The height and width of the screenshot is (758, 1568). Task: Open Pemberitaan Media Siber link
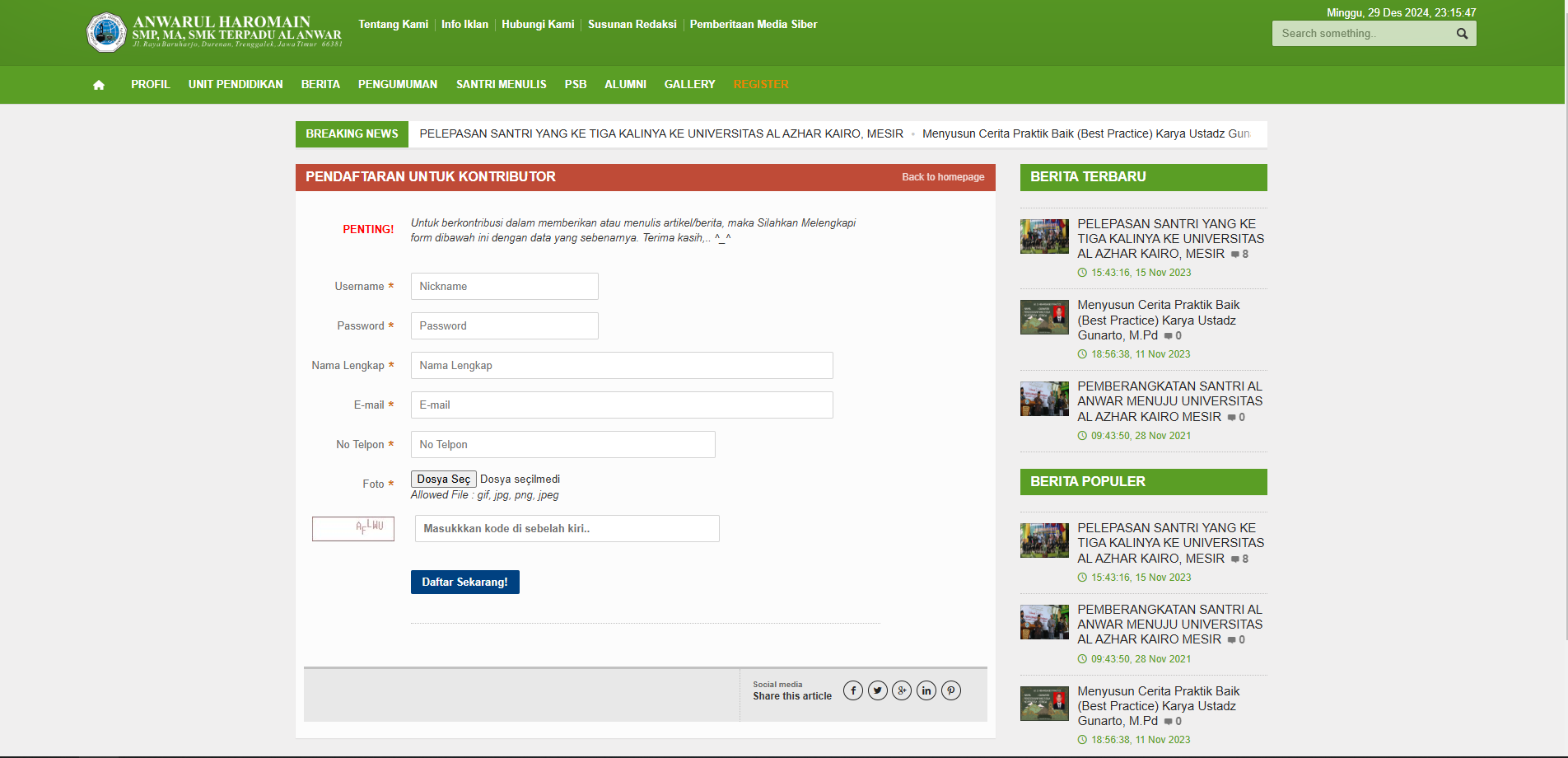click(754, 25)
